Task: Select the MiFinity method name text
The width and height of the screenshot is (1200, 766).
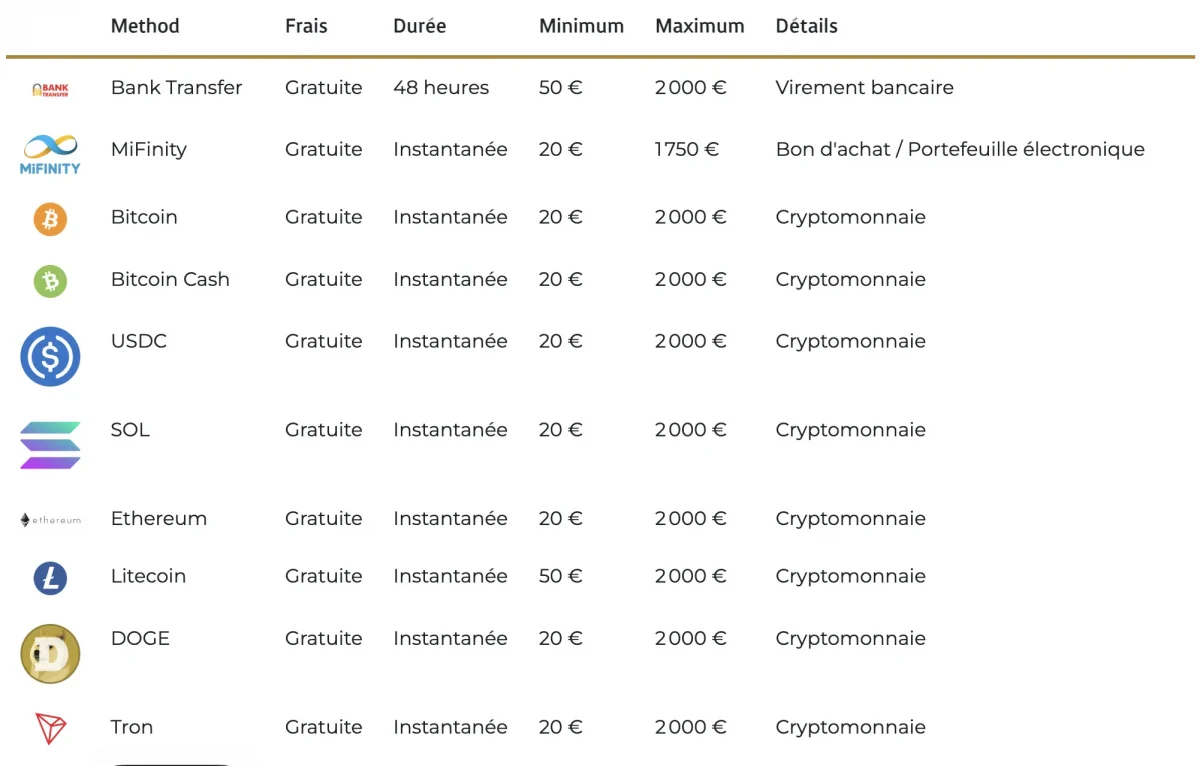Action: pos(149,149)
